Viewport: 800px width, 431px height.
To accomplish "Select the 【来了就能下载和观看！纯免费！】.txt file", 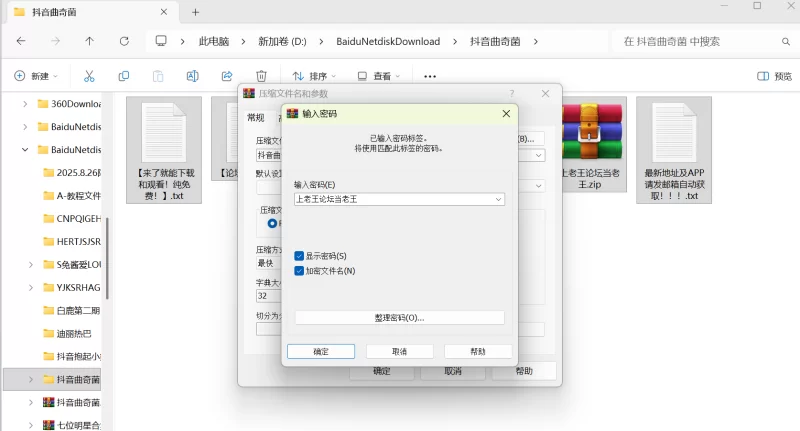I will coord(164,150).
